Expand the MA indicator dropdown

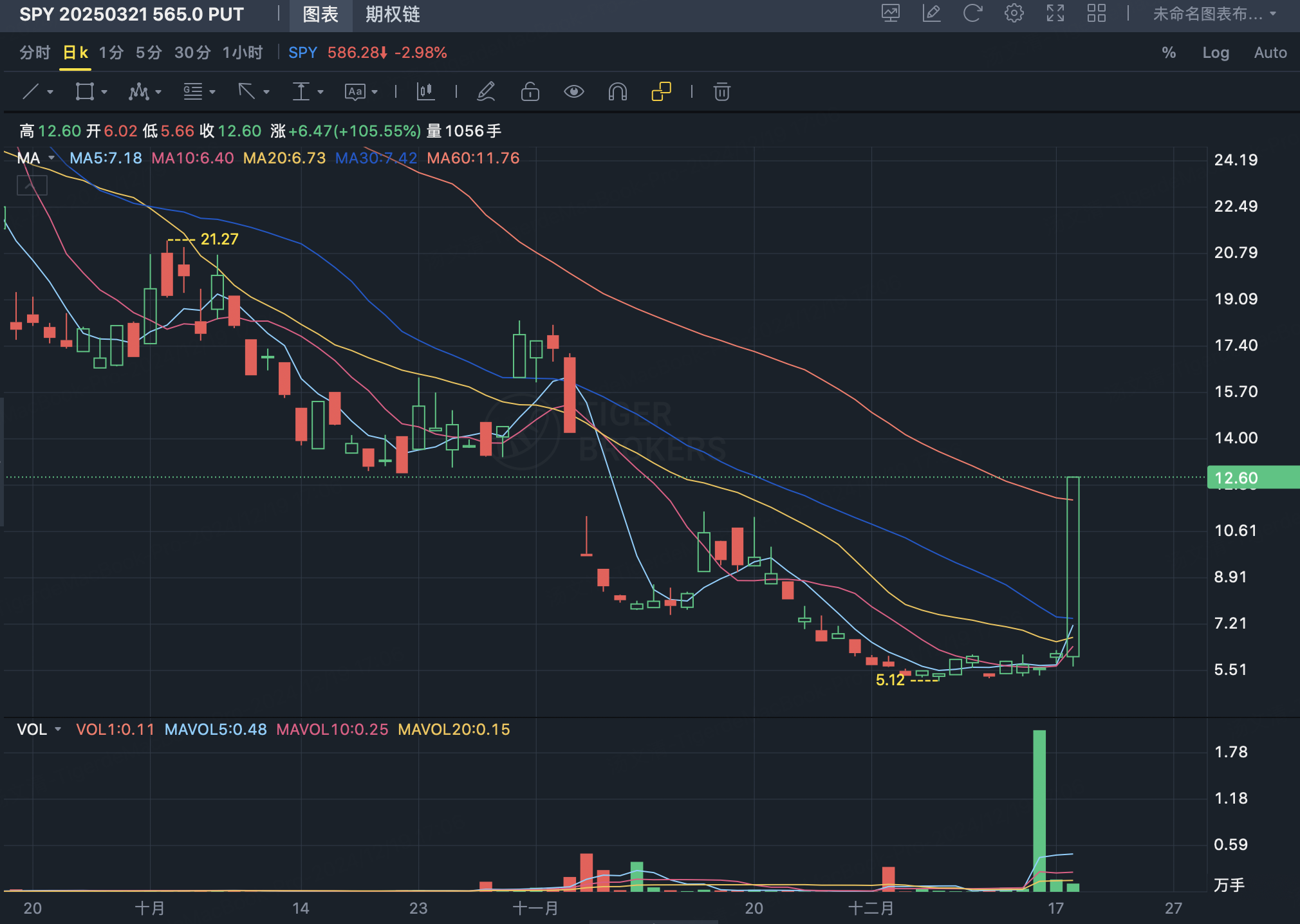[x=51, y=158]
